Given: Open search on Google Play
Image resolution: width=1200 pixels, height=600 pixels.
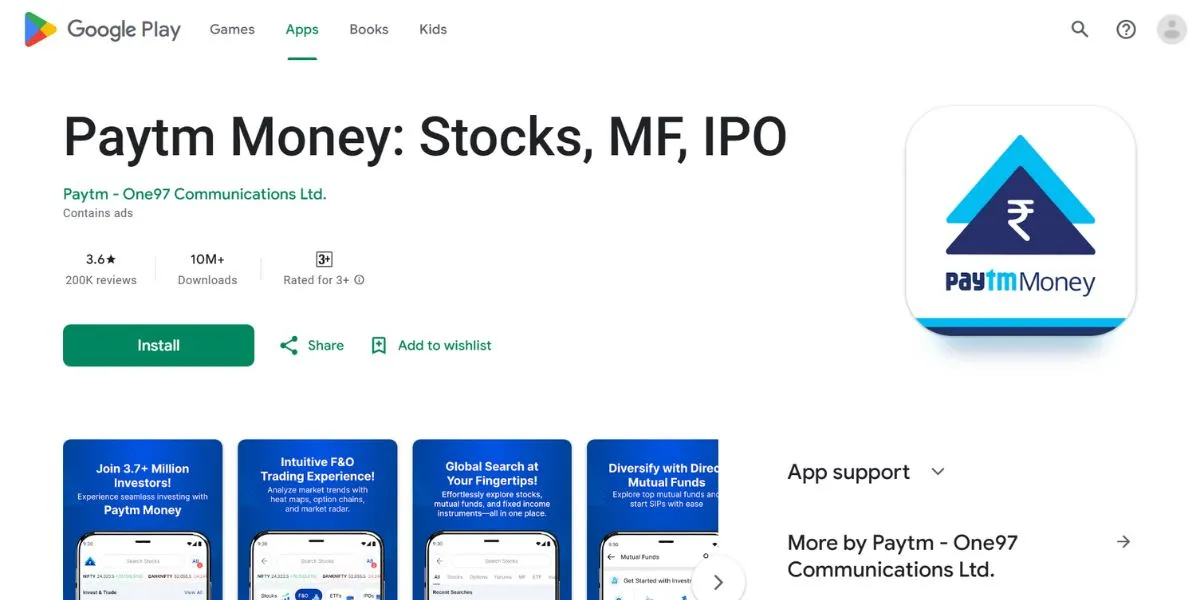Looking at the screenshot, I should pos(1079,29).
